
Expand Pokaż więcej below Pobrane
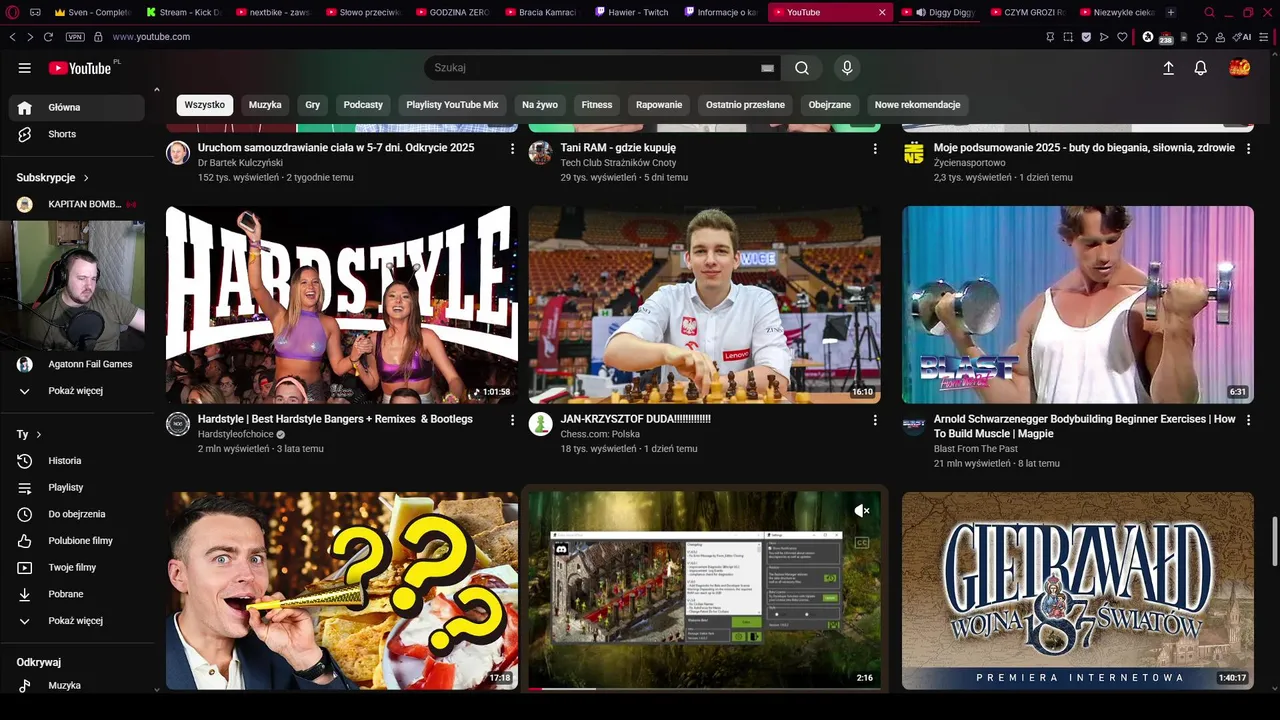pos(76,621)
